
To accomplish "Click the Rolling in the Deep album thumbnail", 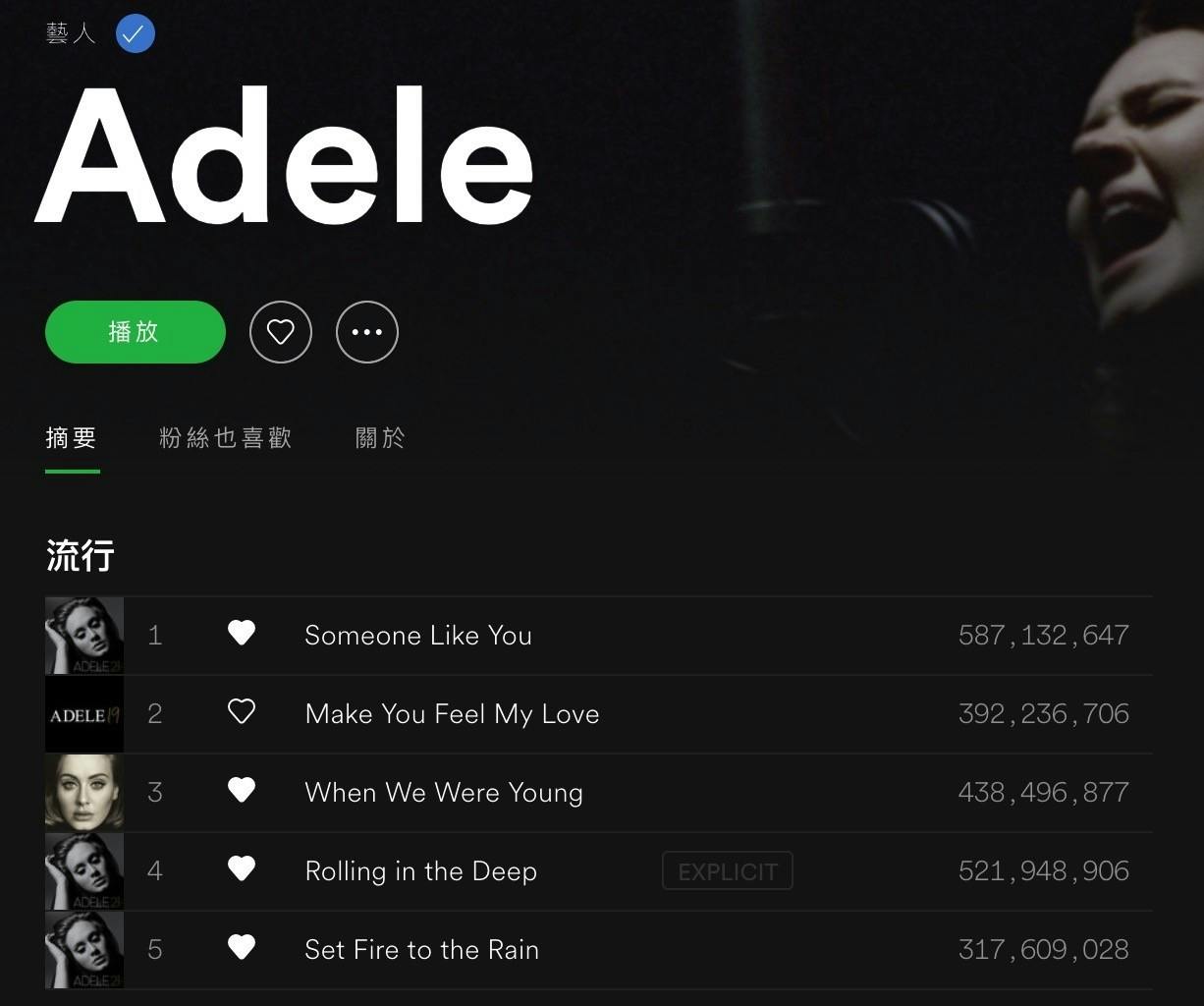I will pos(84,871).
